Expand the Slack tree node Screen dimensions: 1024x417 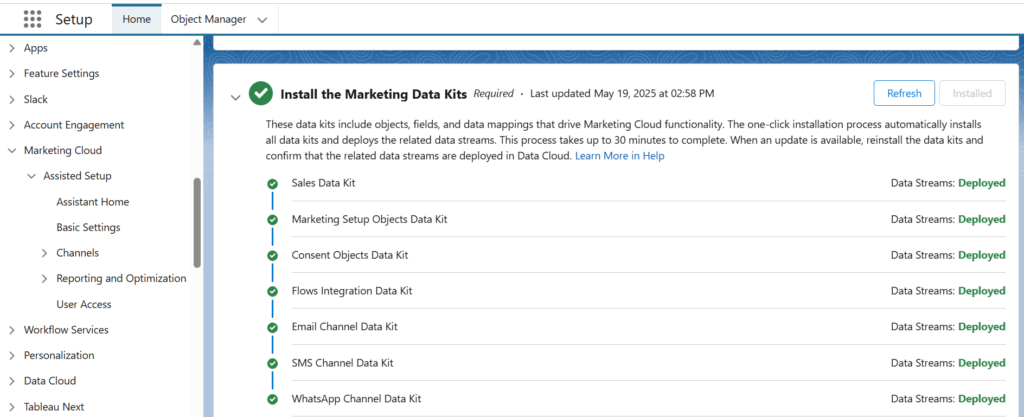pos(12,100)
